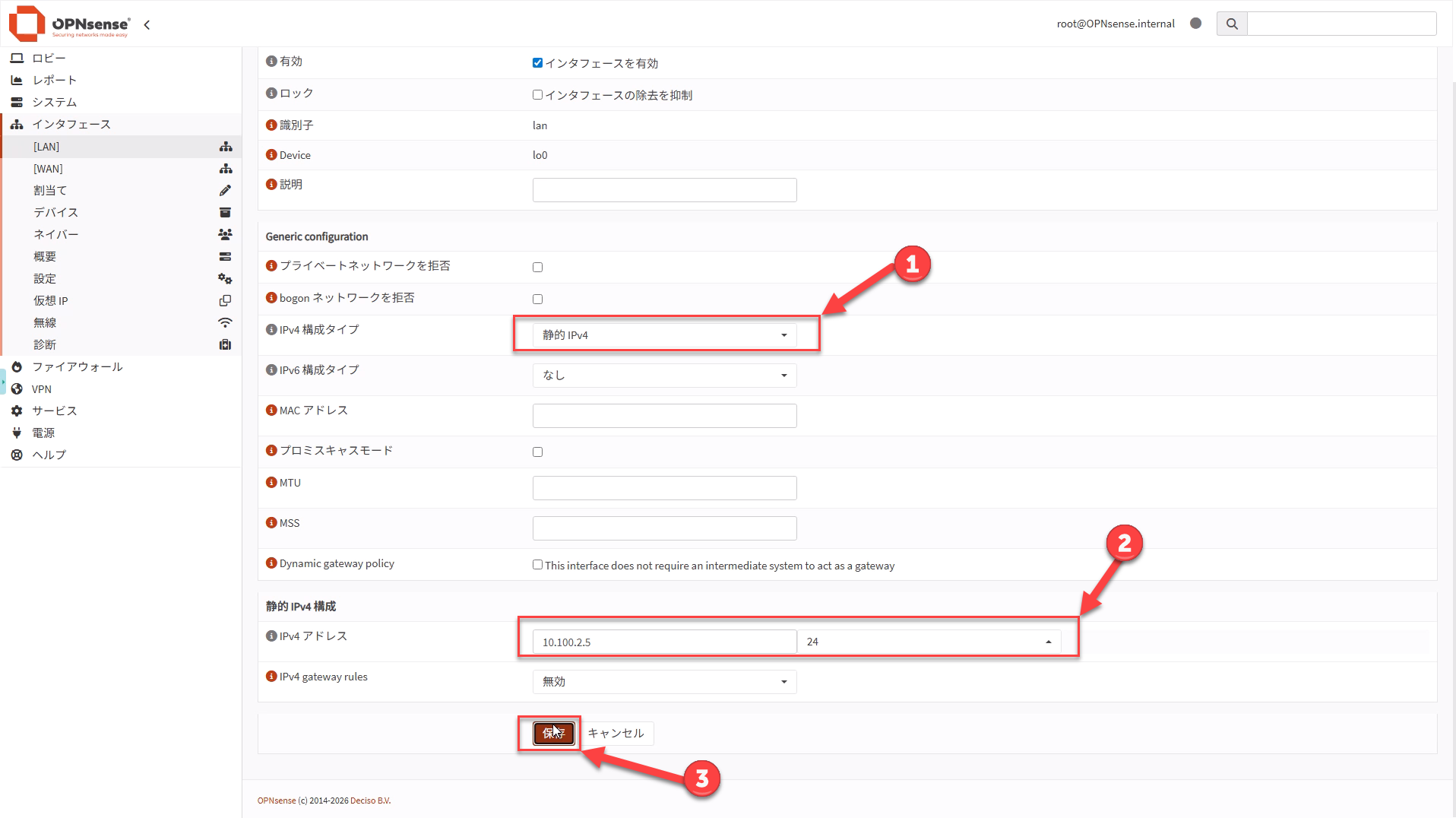1456x818 pixels.
Task: Click the wifi icon beside 無線
Action: click(x=225, y=323)
